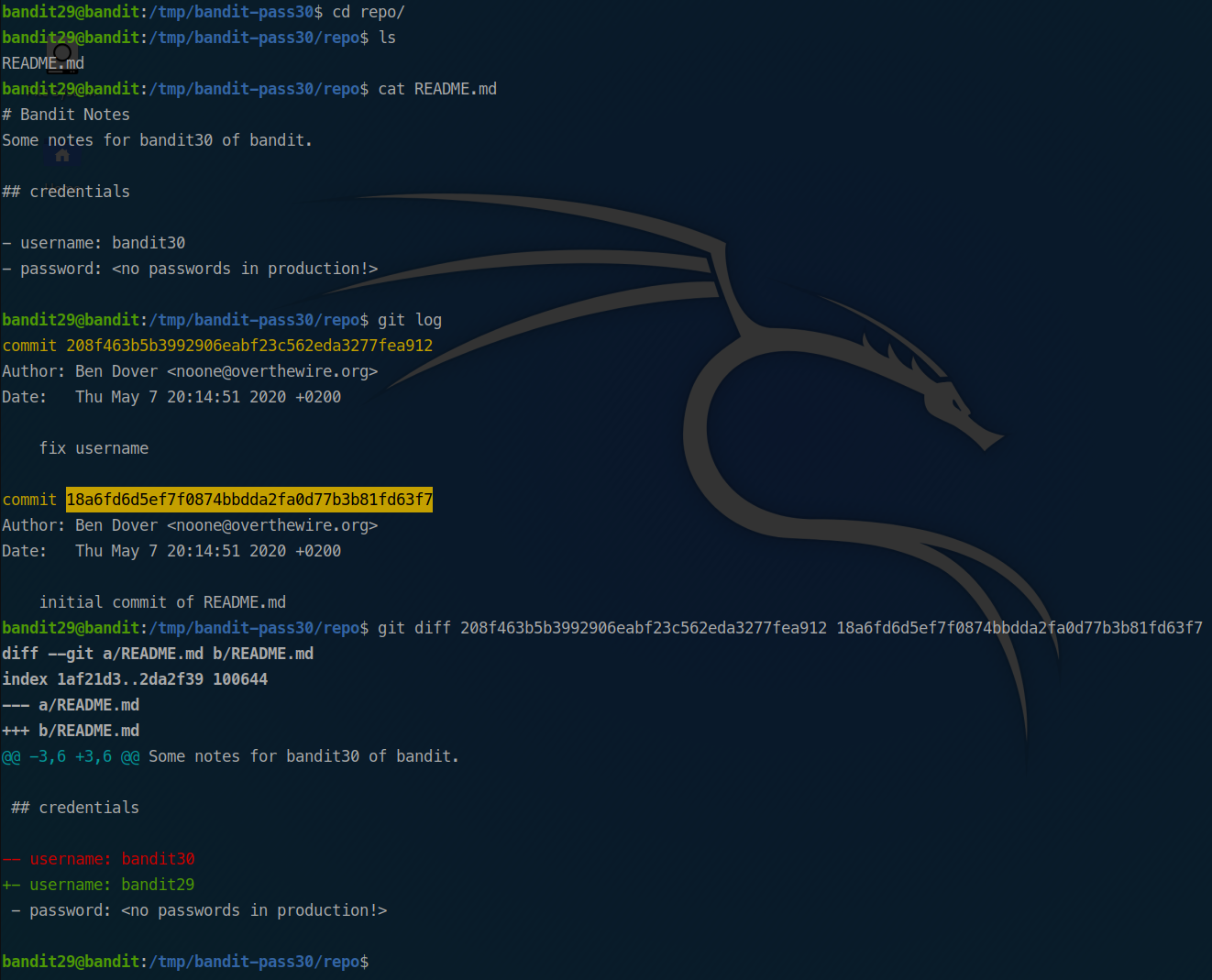Click the 'diff --git a/README.md b/README.md' line

158,654
